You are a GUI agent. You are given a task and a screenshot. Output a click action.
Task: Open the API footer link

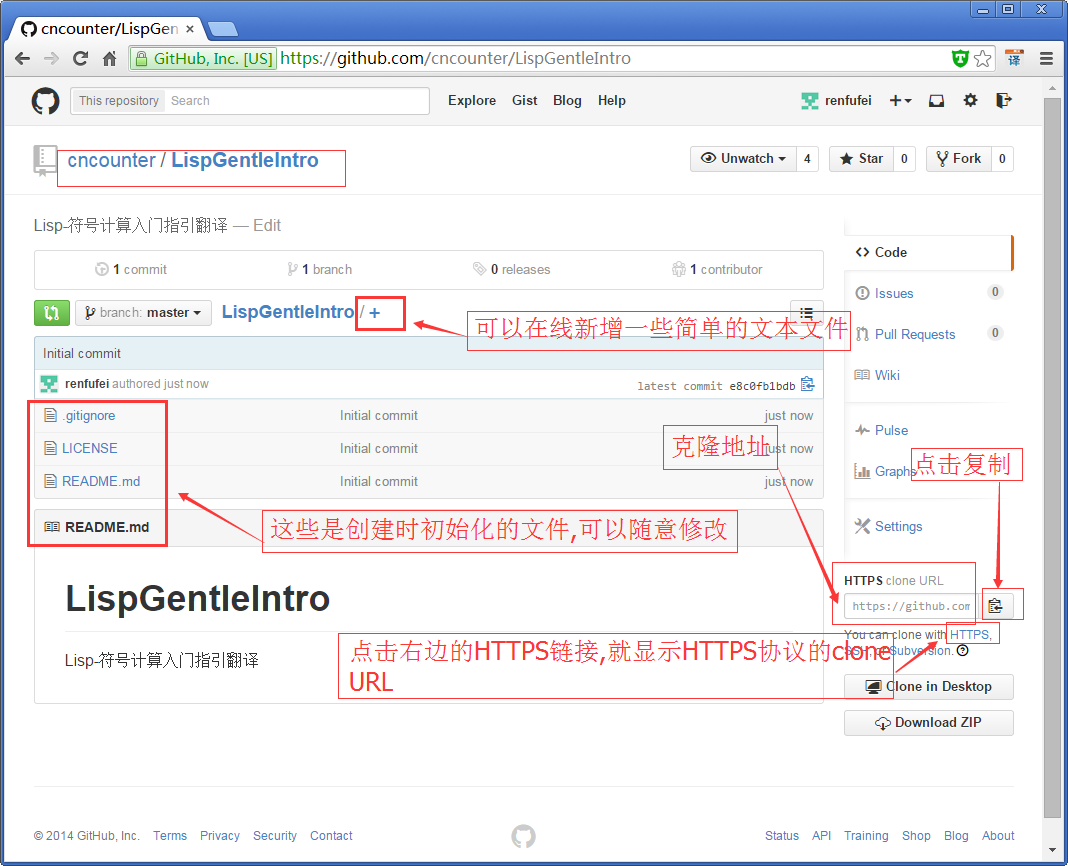click(821, 836)
